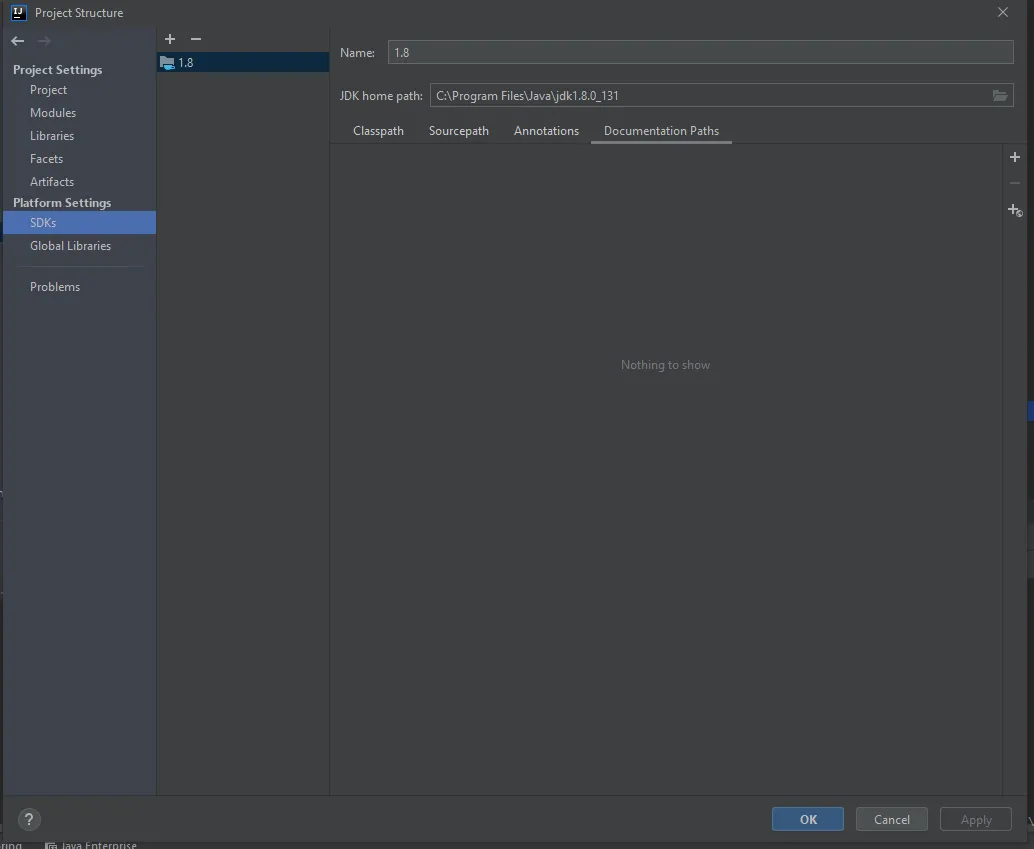Image resolution: width=1034 pixels, height=849 pixels.
Task: Close the Project Structure dialog
Action: tap(1002, 13)
